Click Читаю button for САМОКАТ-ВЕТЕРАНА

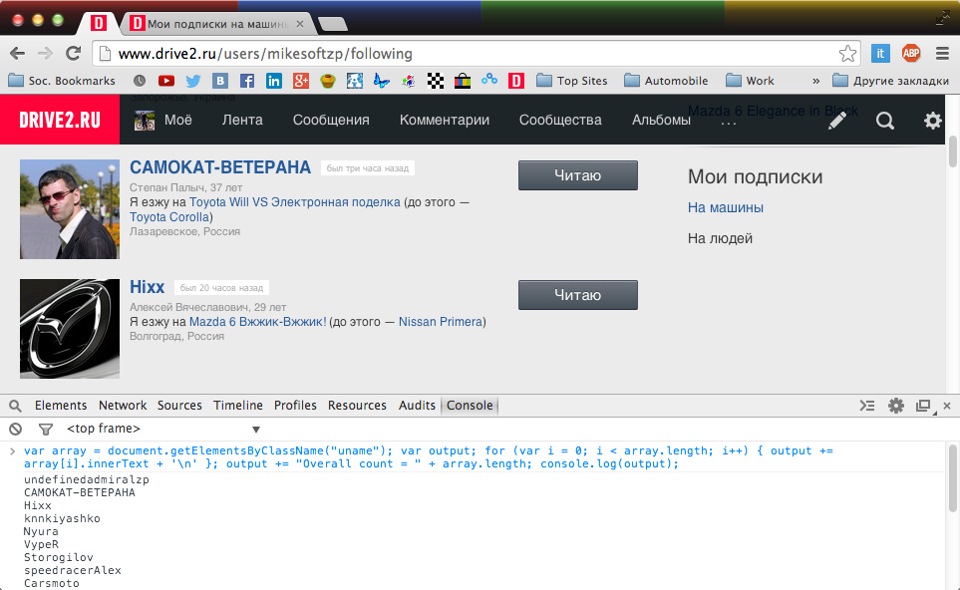pyautogui.click(x=578, y=175)
